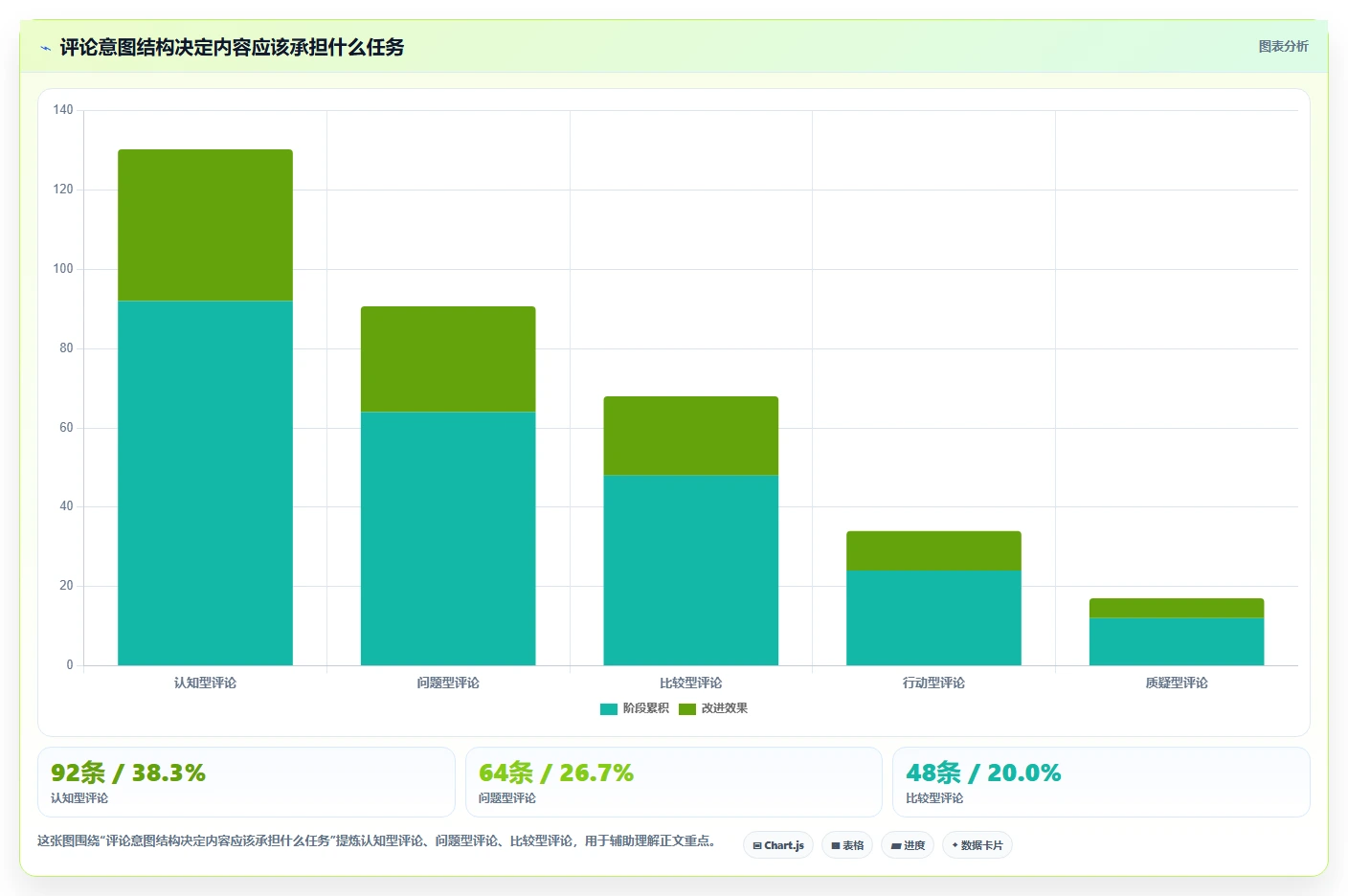
Task: Toggle the 阶段累积 legend item
Action: (x=635, y=708)
